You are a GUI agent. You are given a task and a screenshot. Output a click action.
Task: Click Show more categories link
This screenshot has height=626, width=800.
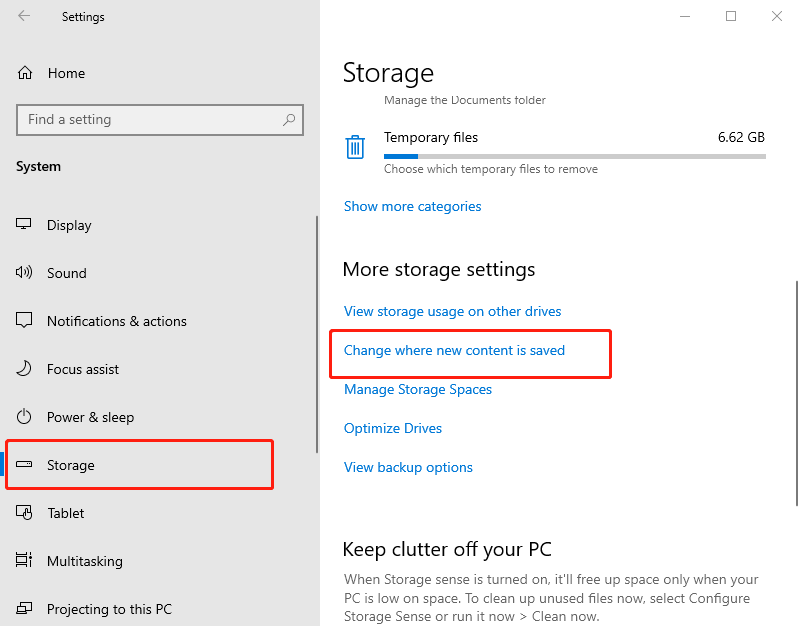coord(412,206)
